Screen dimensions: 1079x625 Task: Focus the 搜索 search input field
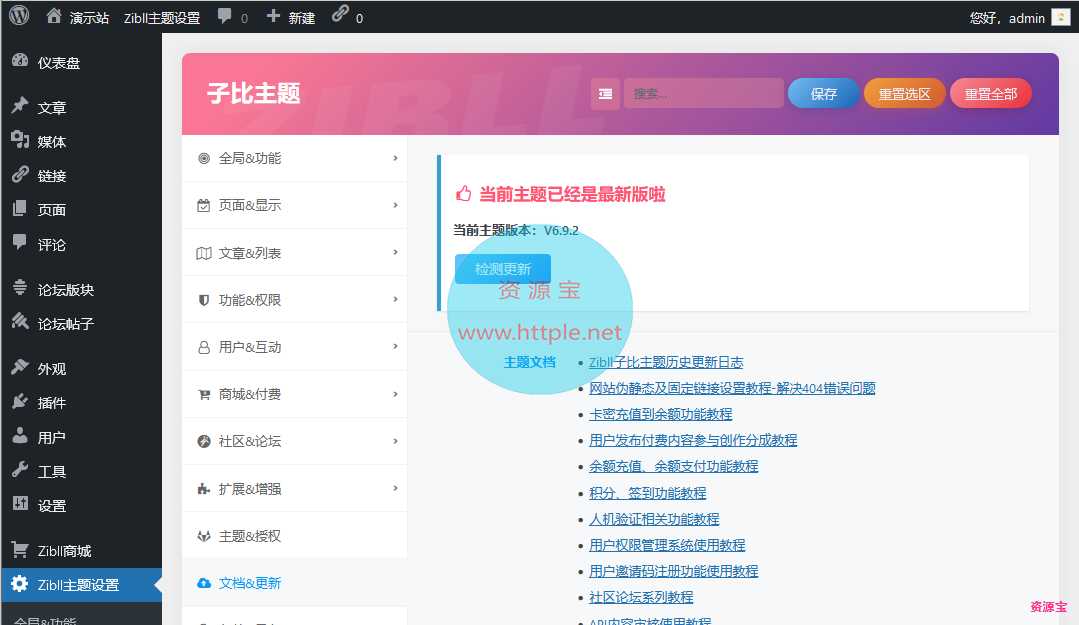click(703, 94)
